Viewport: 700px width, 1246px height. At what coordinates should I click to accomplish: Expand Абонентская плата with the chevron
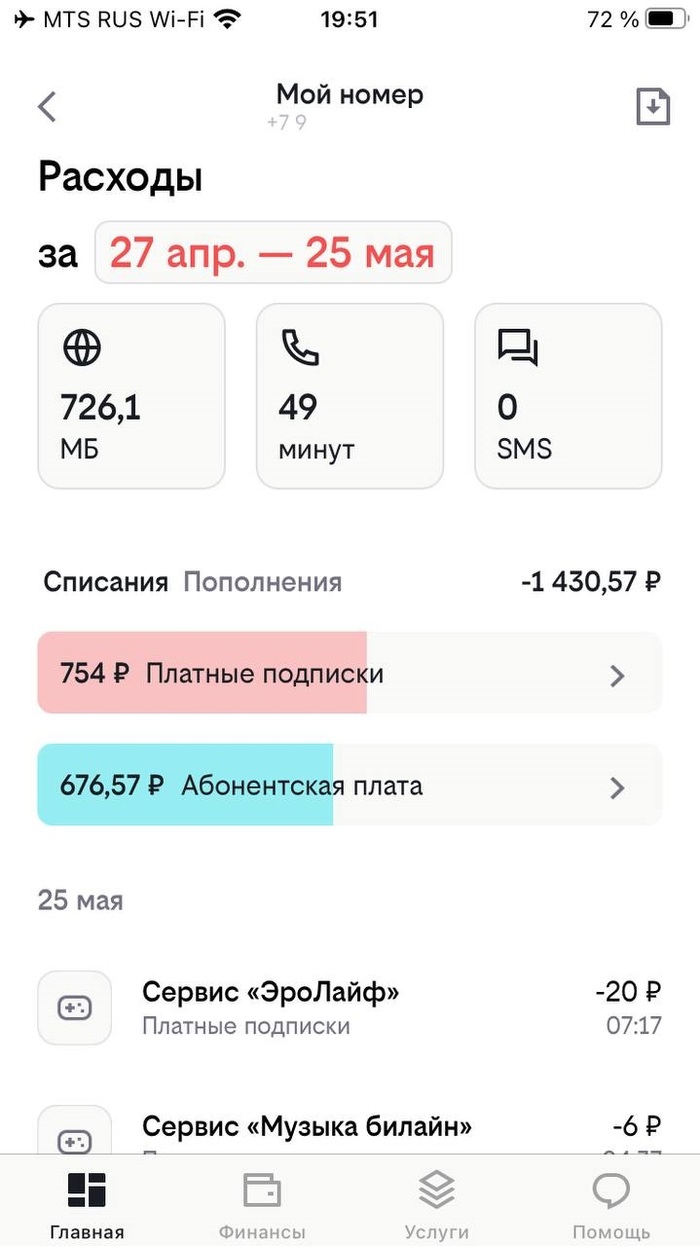click(618, 787)
